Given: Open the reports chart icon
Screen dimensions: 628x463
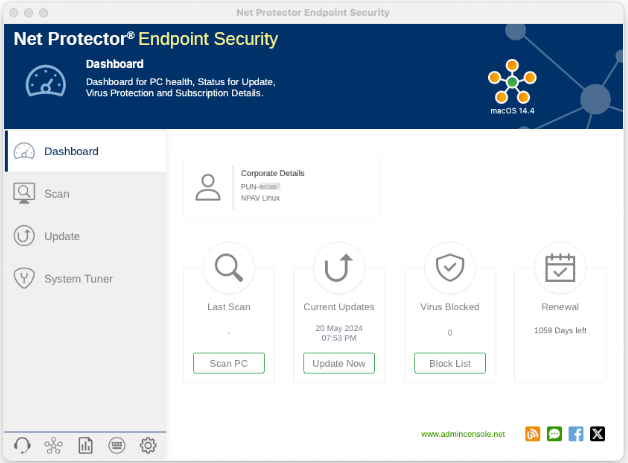Looking at the screenshot, I should click(x=85, y=446).
